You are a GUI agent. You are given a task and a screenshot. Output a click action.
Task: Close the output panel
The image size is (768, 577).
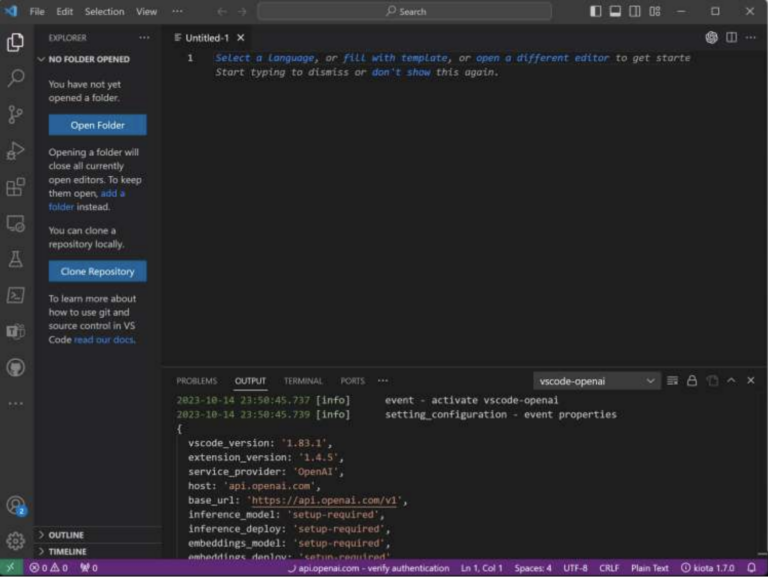click(x=751, y=381)
